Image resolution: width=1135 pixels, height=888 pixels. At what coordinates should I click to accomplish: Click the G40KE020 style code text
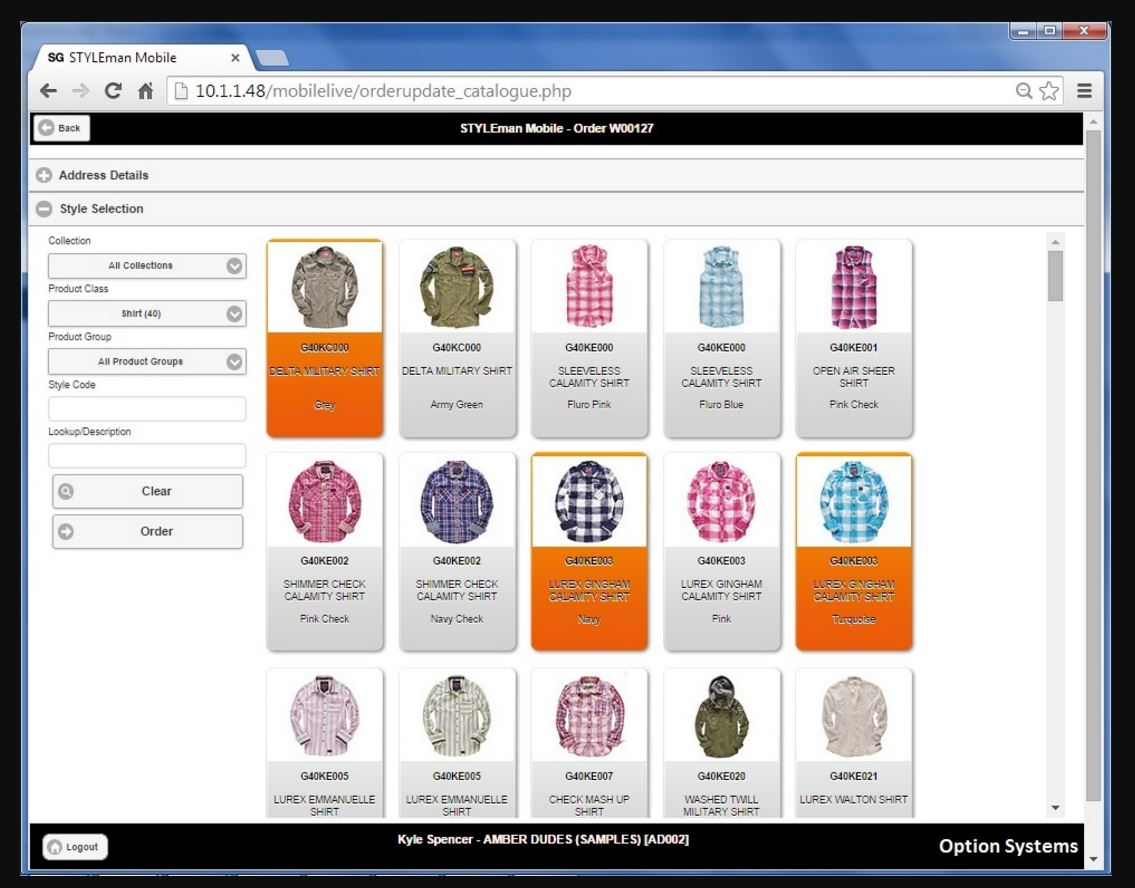722,776
